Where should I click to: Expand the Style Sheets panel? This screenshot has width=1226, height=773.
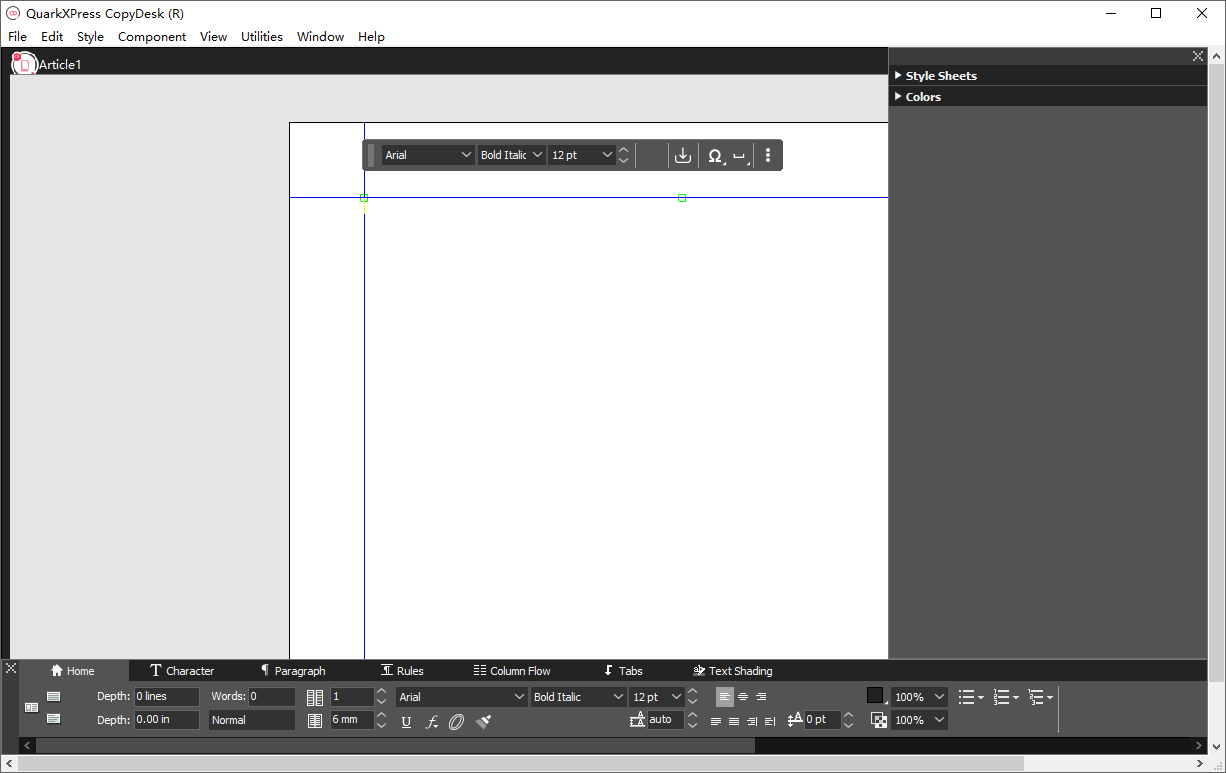(x=898, y=75)
